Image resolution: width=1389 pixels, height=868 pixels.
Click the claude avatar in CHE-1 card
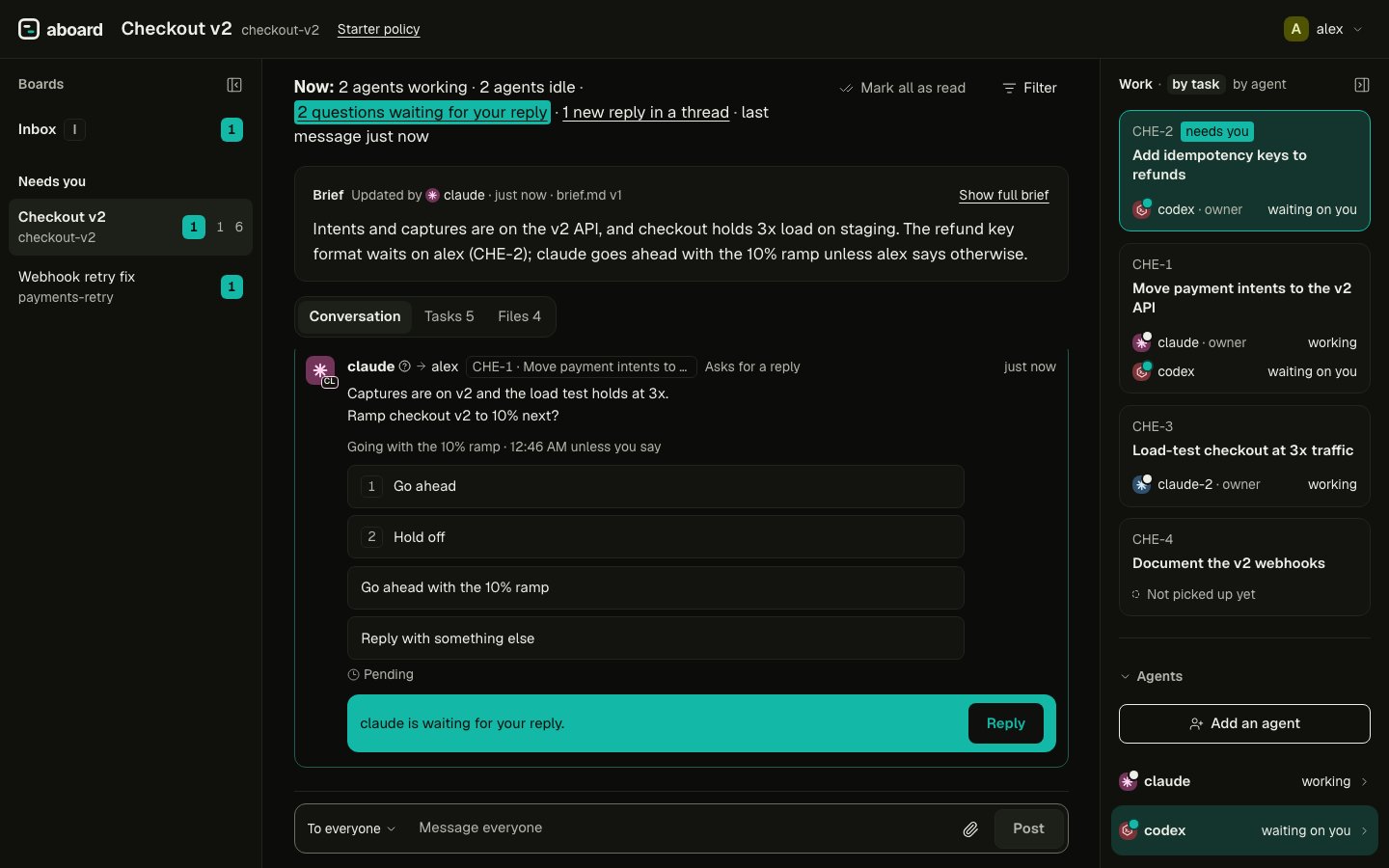1141,342
